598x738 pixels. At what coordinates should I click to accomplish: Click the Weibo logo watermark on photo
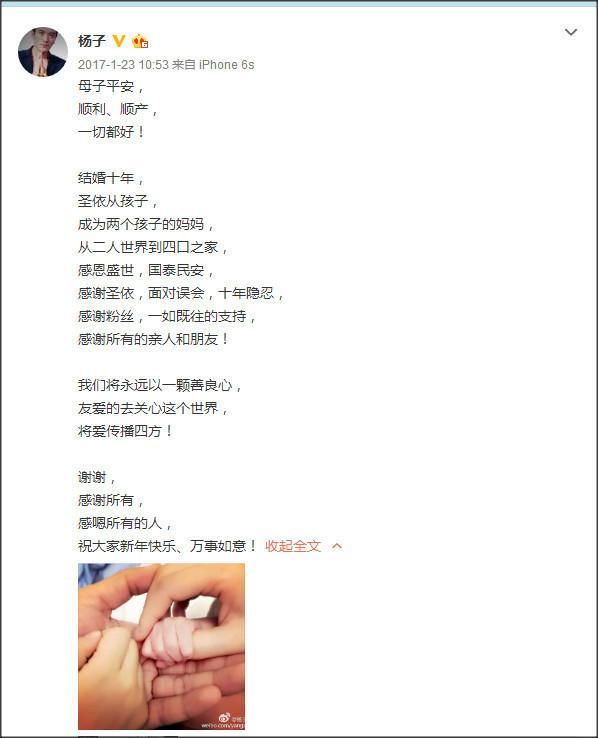tap(225, 717)
